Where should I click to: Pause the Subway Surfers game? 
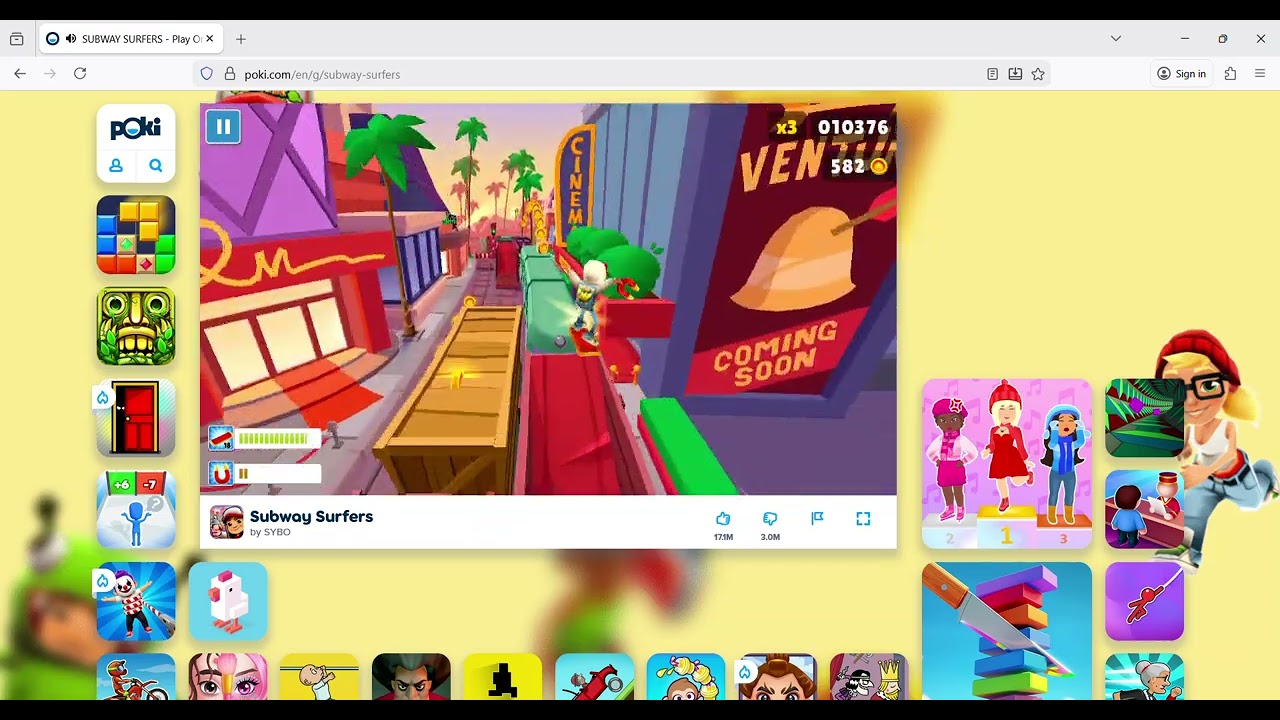pos(223,127)
